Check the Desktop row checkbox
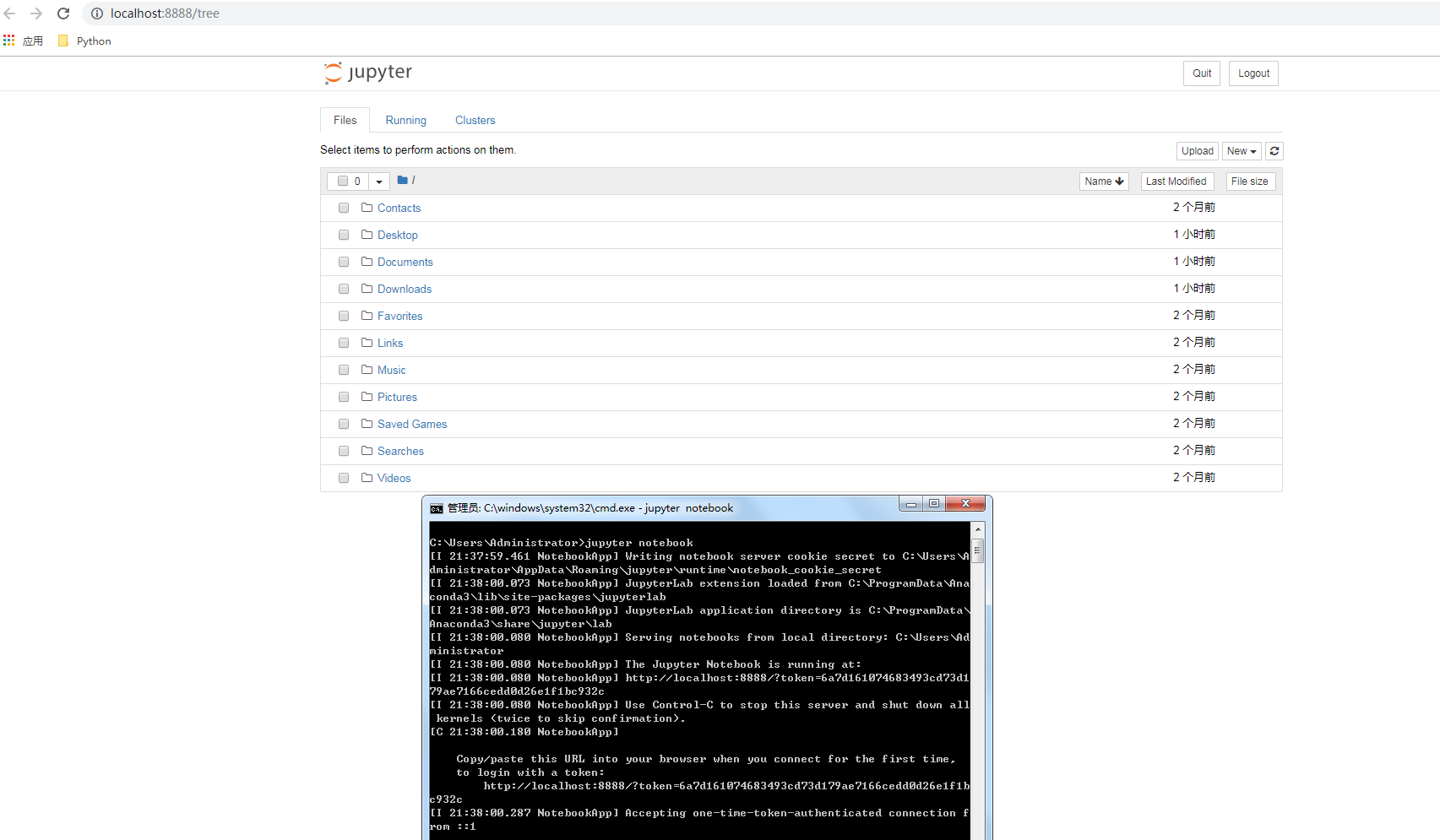 [x=344, y=235]
